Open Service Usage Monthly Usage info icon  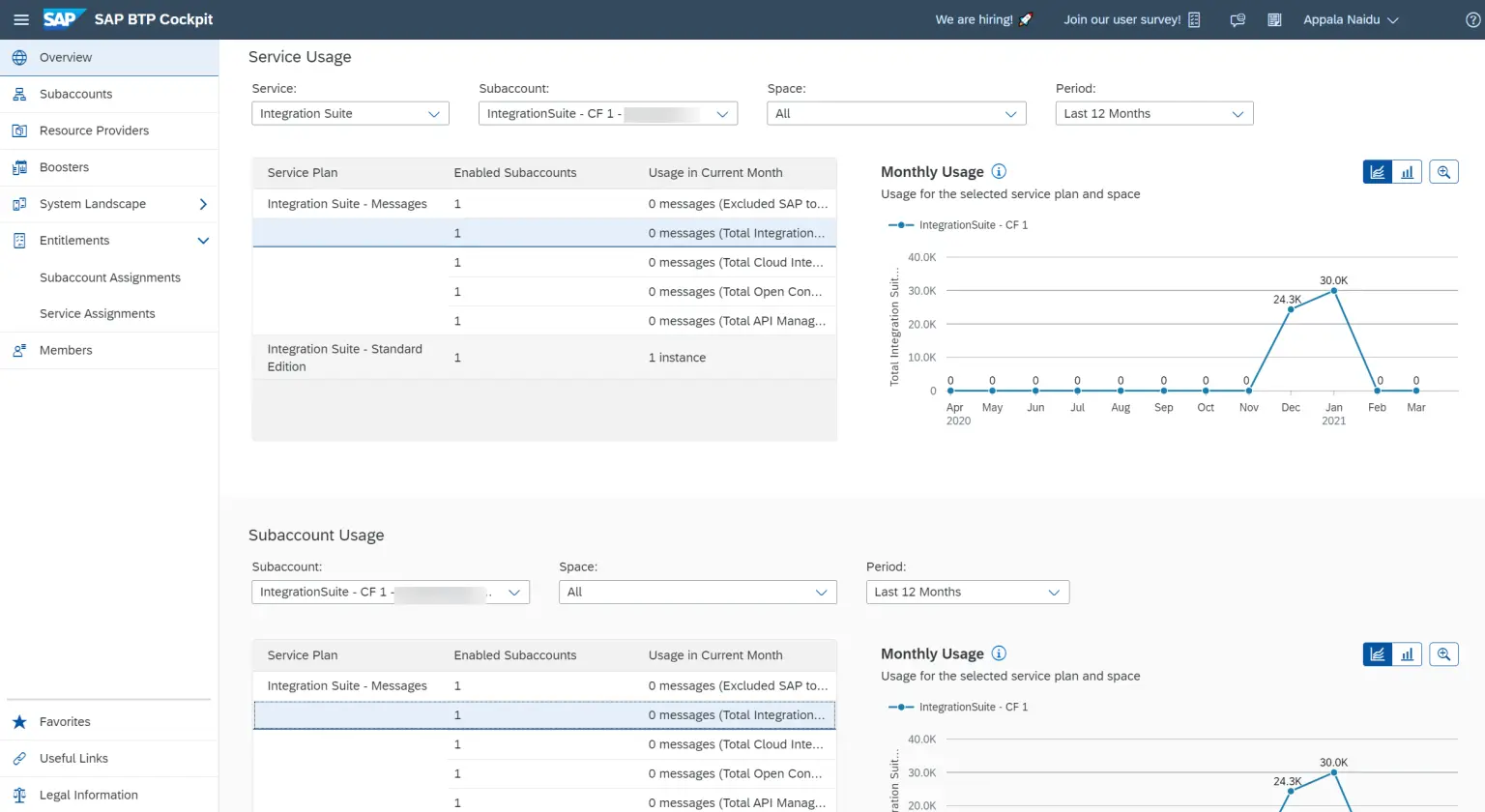point(999,171)
